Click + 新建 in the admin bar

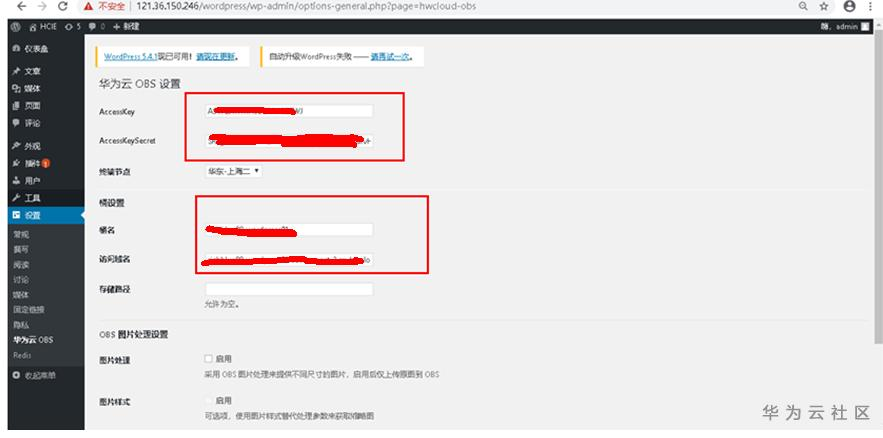tap(126, 26)
